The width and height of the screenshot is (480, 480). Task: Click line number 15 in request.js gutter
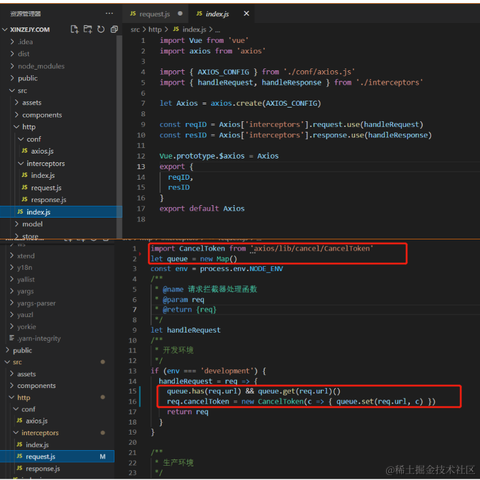133,391
